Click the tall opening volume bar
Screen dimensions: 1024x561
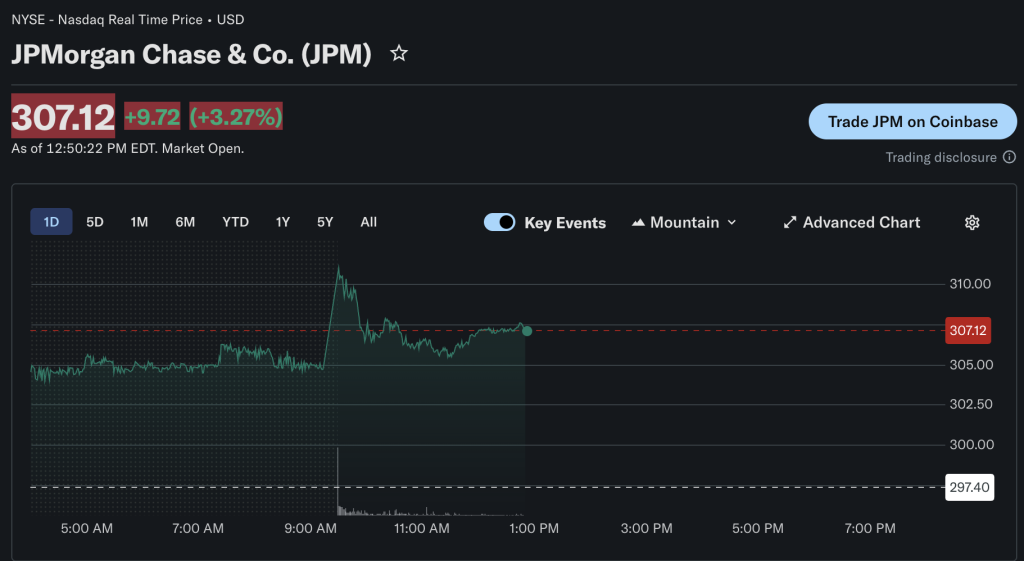coord(338,481)
